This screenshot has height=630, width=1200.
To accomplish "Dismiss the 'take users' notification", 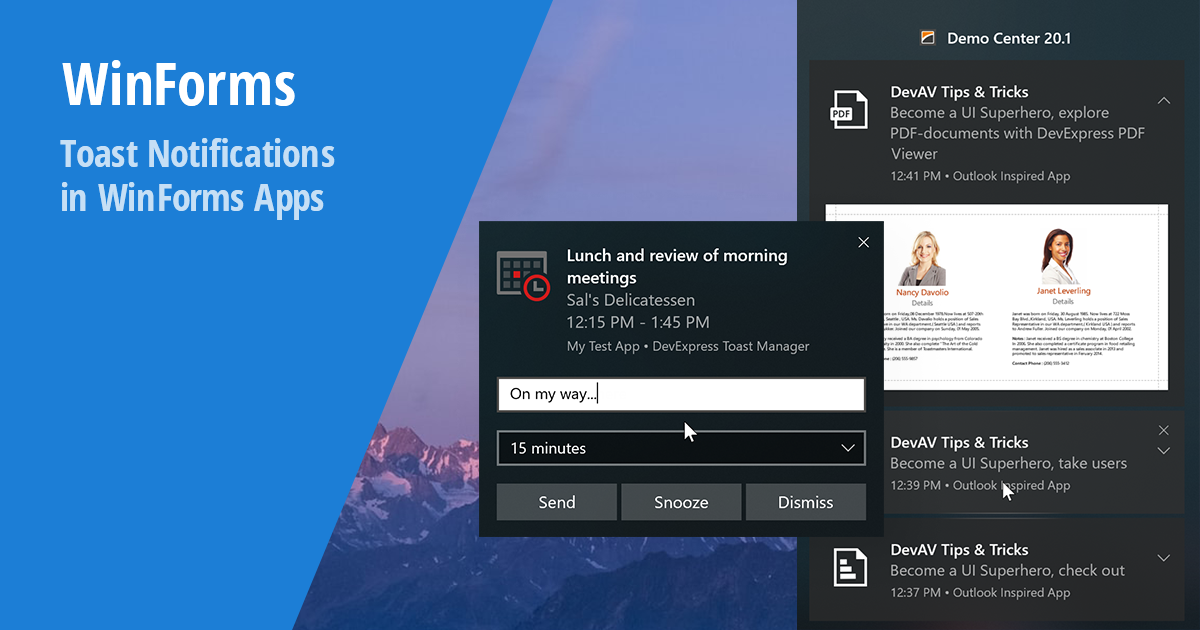I will coord(1163,430).
